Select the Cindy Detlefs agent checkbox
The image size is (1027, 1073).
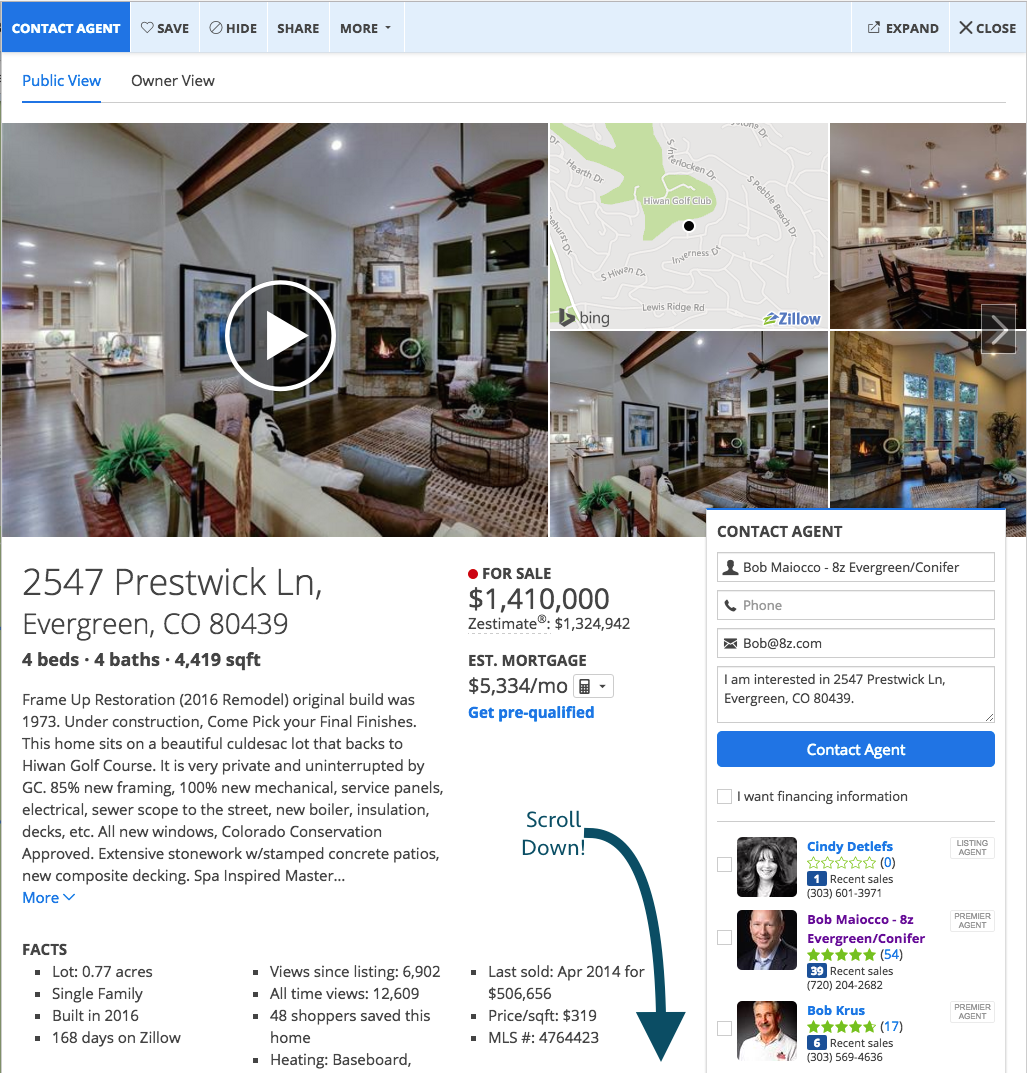pyautogui.click(x=724, y=864)
